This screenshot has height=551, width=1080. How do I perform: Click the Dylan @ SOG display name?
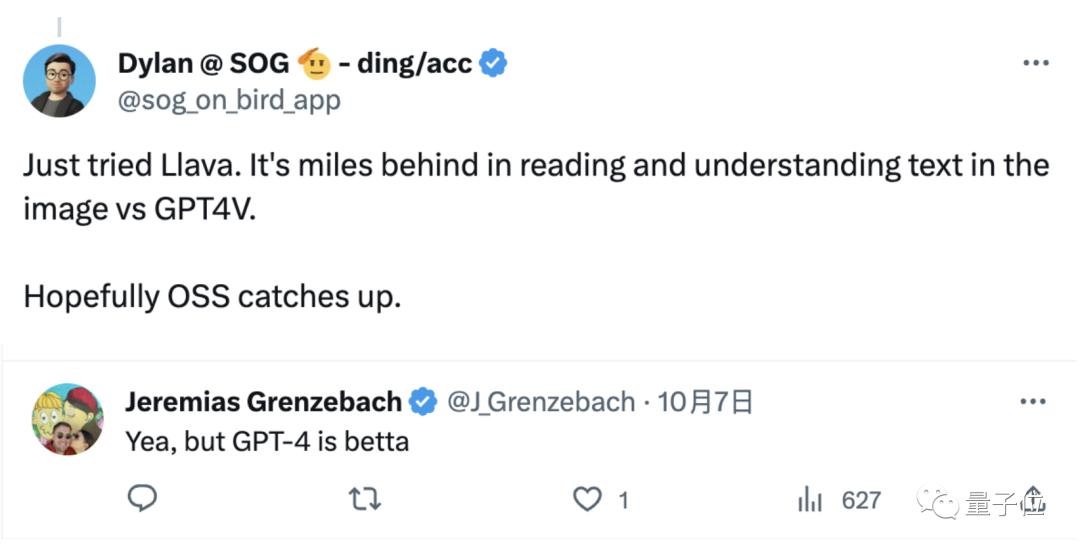(x=203, y=64)
